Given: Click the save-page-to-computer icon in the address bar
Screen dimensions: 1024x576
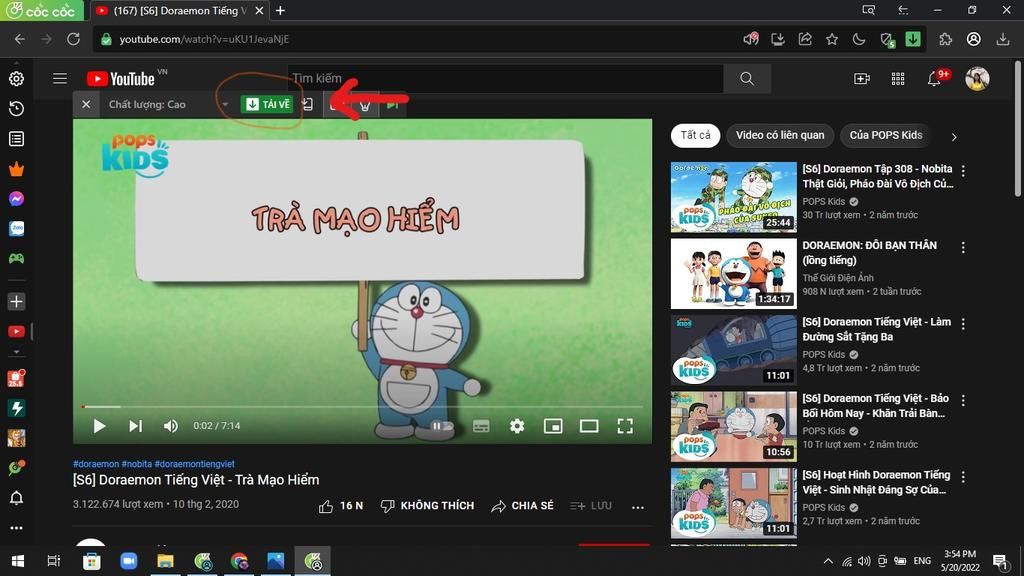Looking at the screenshot, I should pos(778,39).
